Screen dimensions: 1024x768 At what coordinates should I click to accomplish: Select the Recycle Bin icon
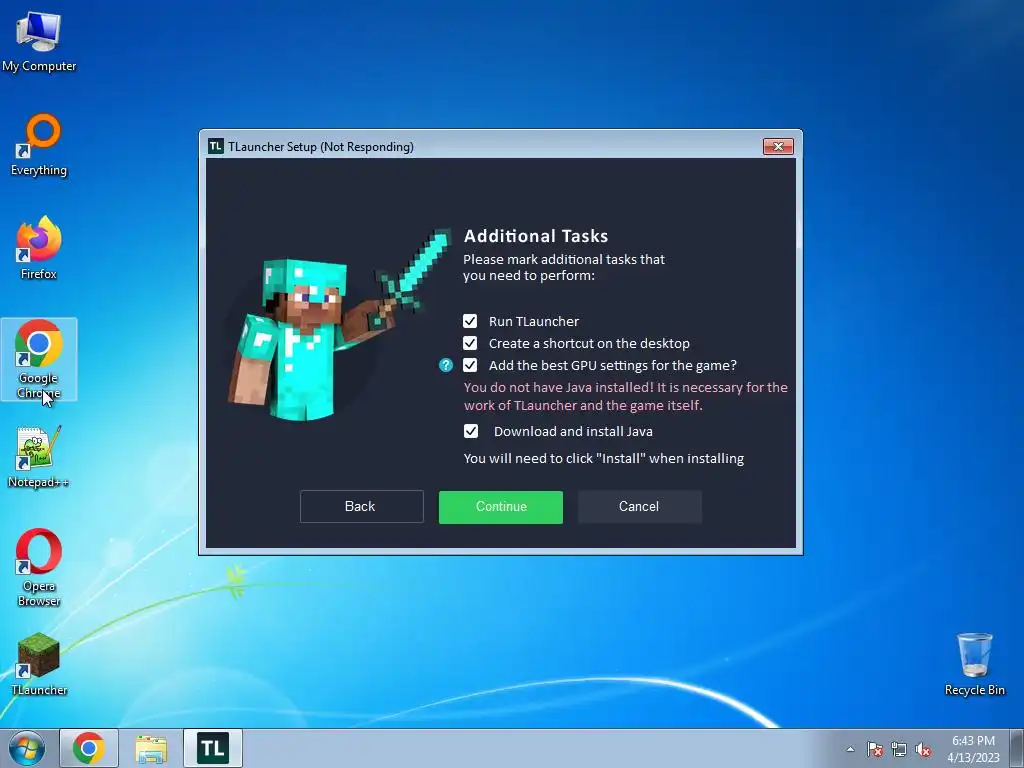pyautogui.click(x=974, y=664)
